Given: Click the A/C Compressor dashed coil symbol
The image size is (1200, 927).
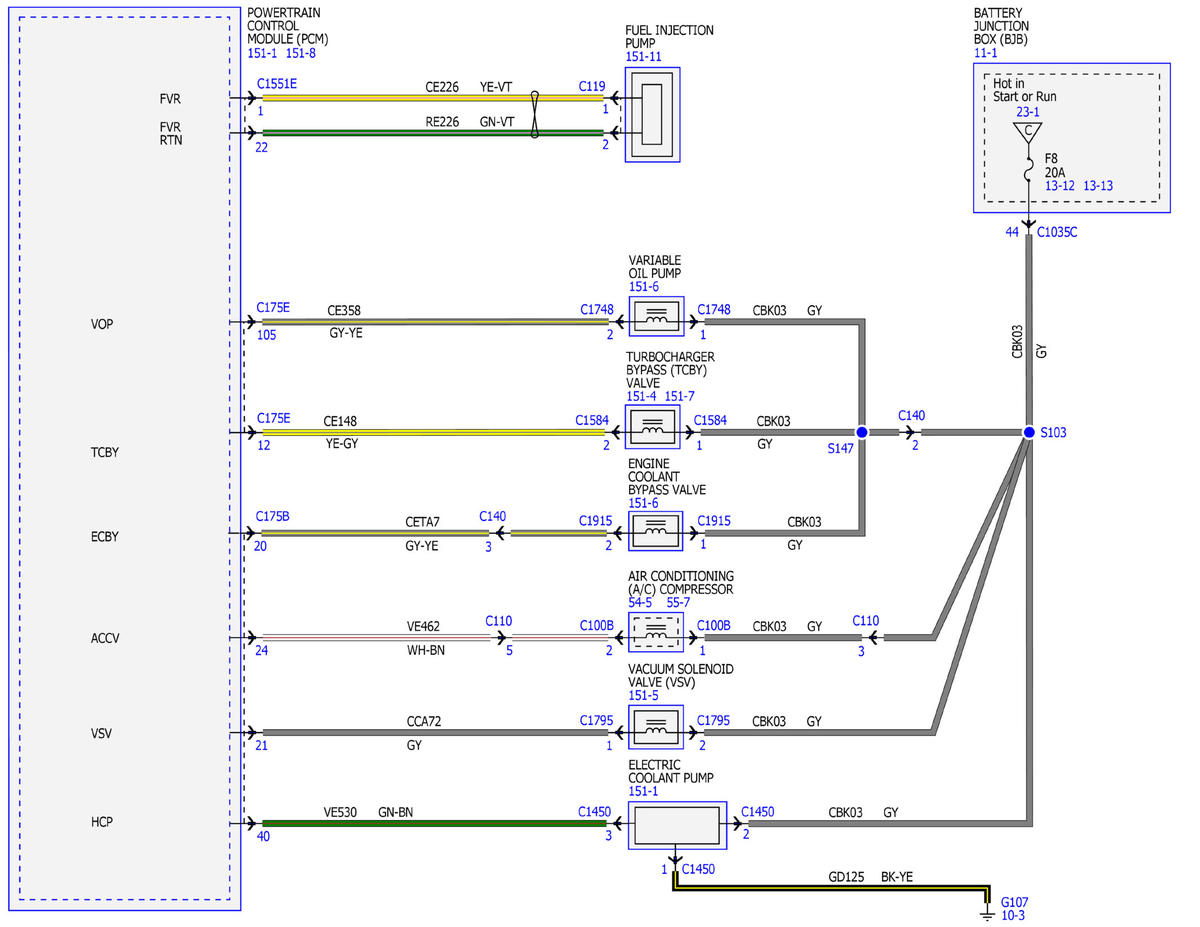Looking at the screenshot, I should pos(655,635).
